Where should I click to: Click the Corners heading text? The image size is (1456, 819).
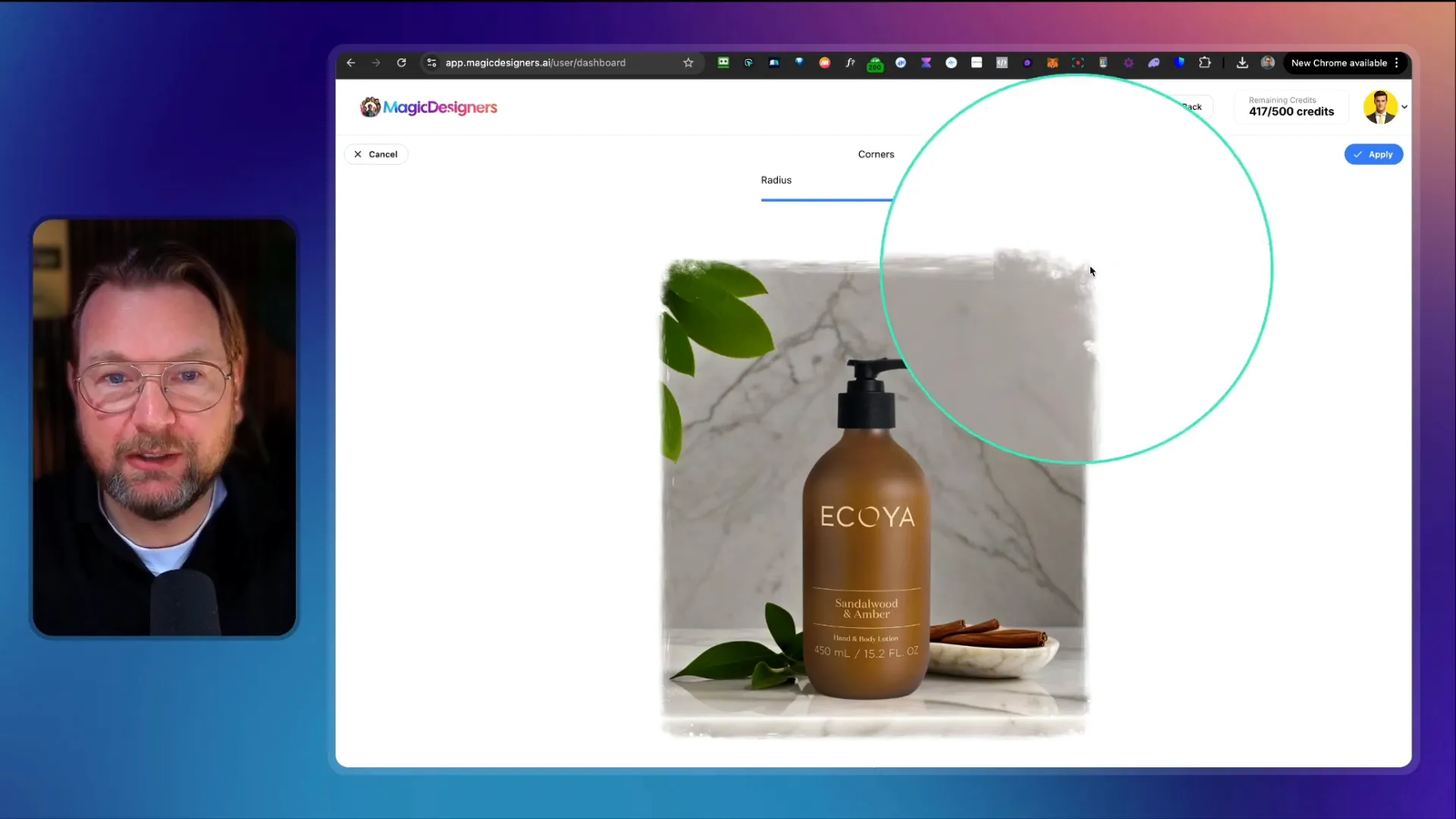[x=876, y=155]
